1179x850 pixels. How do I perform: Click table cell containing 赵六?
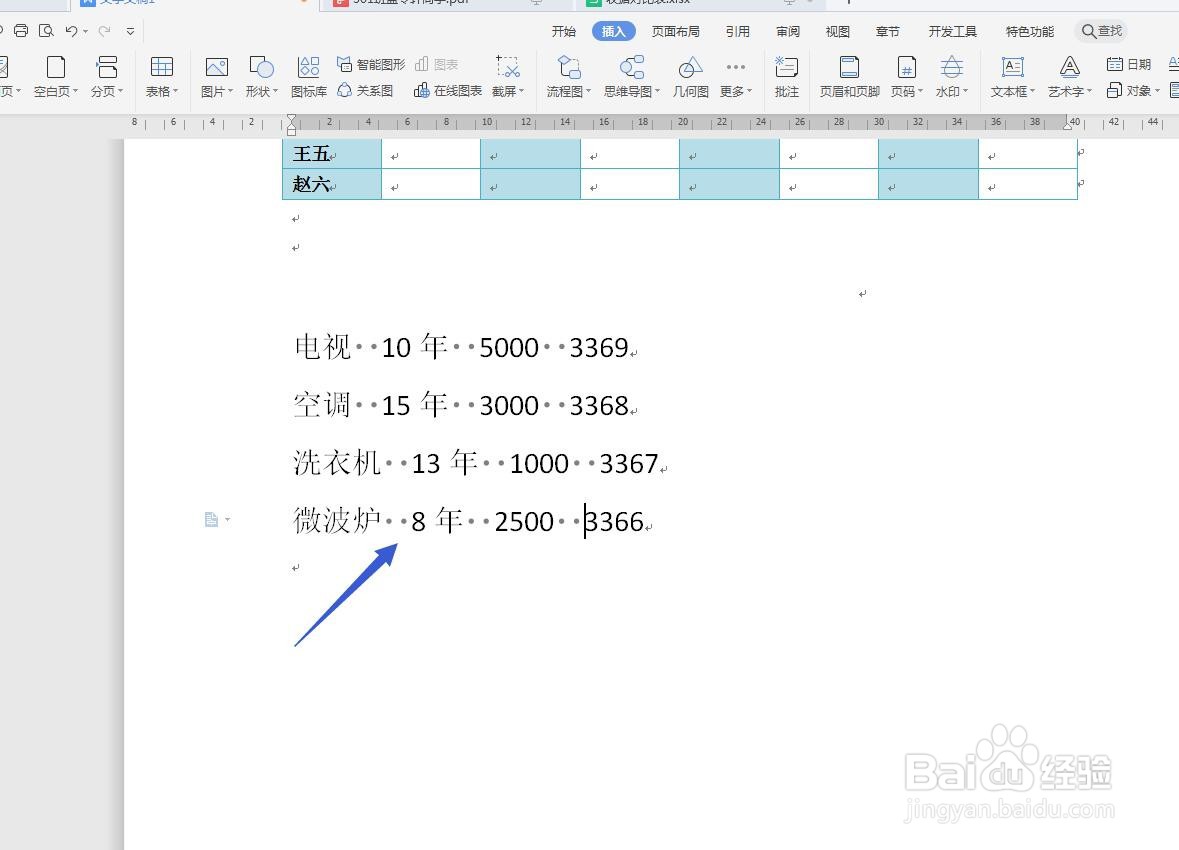[332, 184]
